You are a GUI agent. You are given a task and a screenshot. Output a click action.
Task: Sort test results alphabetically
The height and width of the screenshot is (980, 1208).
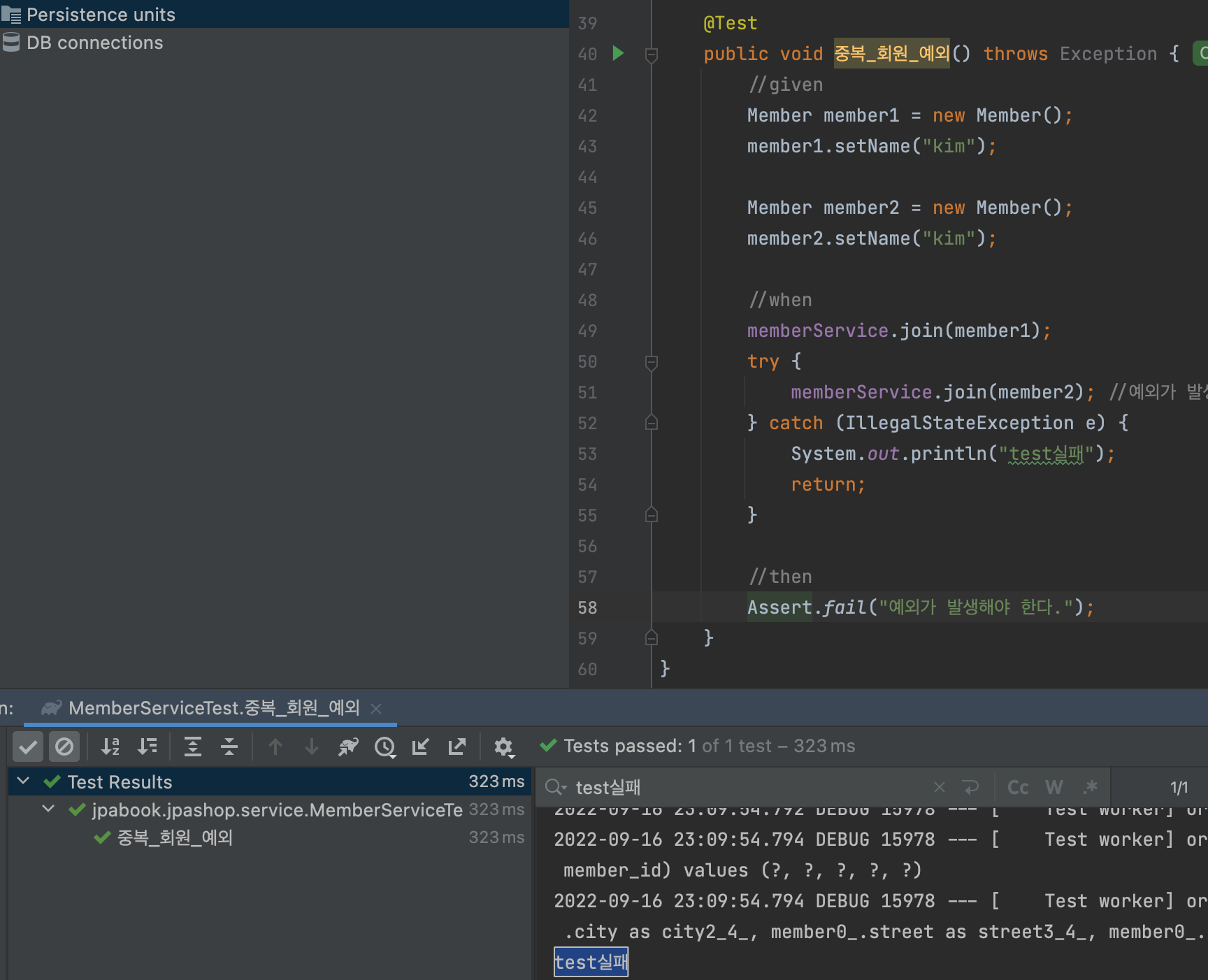click(110, 747)
